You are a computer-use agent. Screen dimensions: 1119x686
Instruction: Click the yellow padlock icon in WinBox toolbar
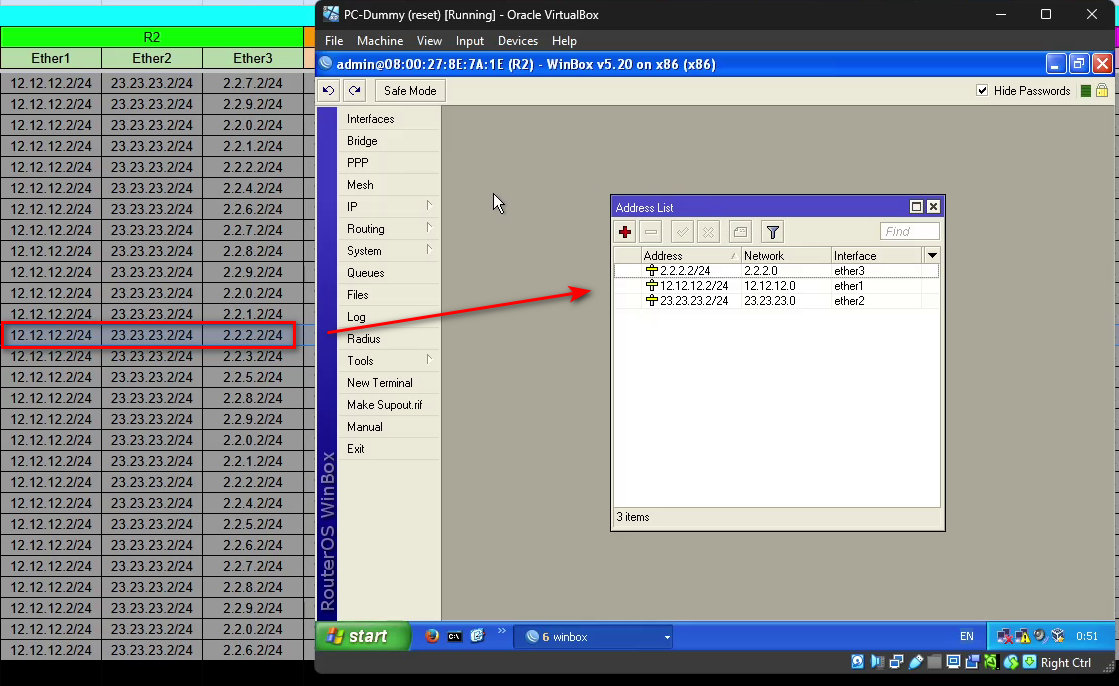(x=1102, y=91)
